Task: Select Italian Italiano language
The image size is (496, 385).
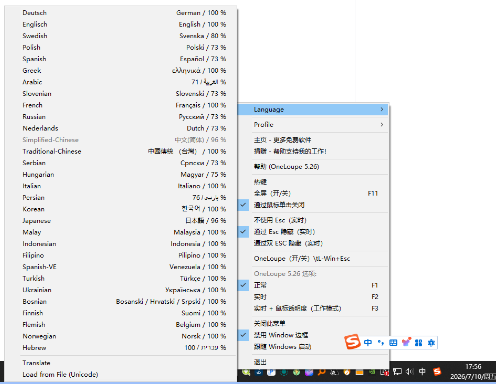Action: click(x=120, y=186)
